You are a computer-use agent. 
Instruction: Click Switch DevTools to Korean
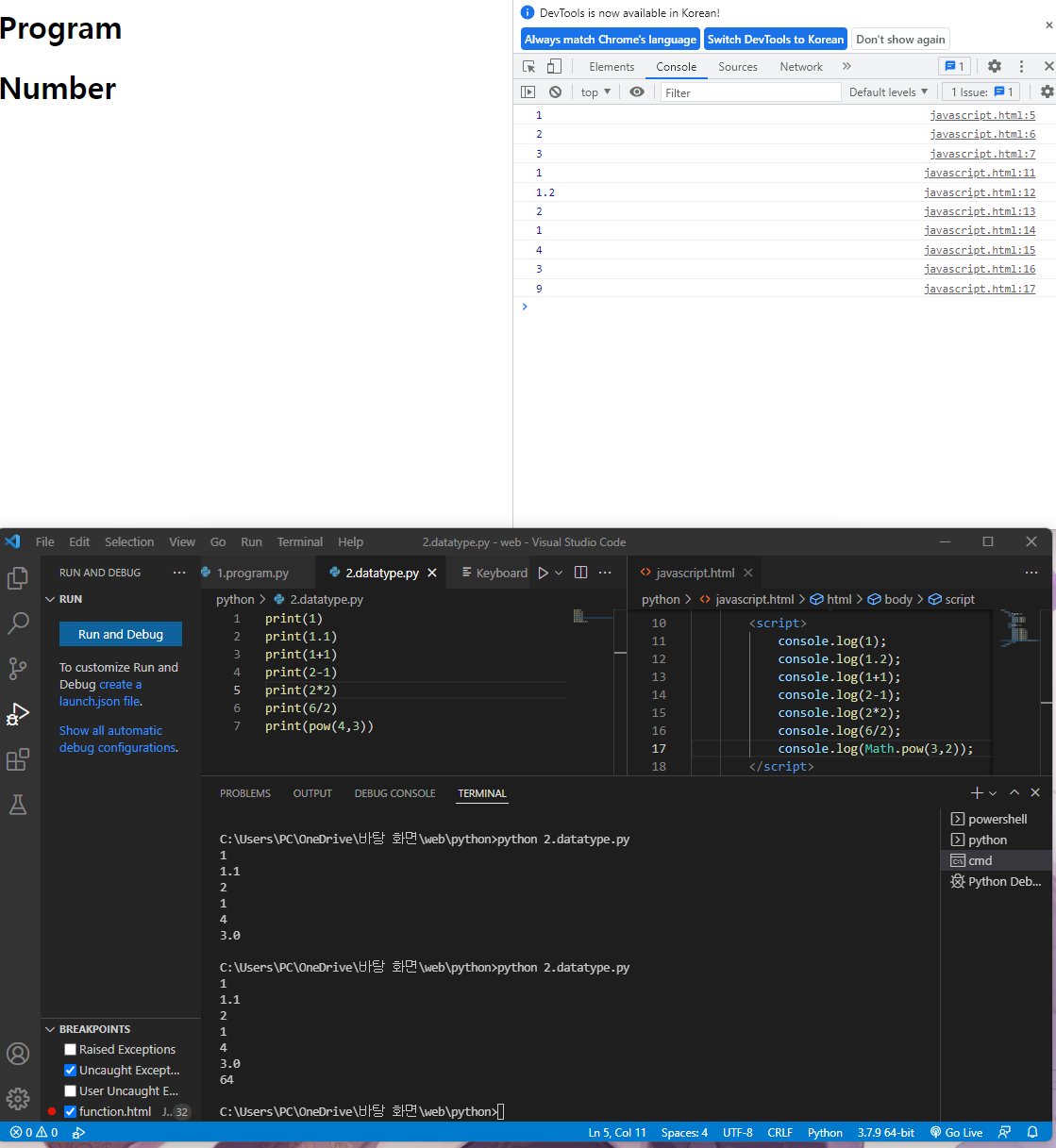coord(776,39)
